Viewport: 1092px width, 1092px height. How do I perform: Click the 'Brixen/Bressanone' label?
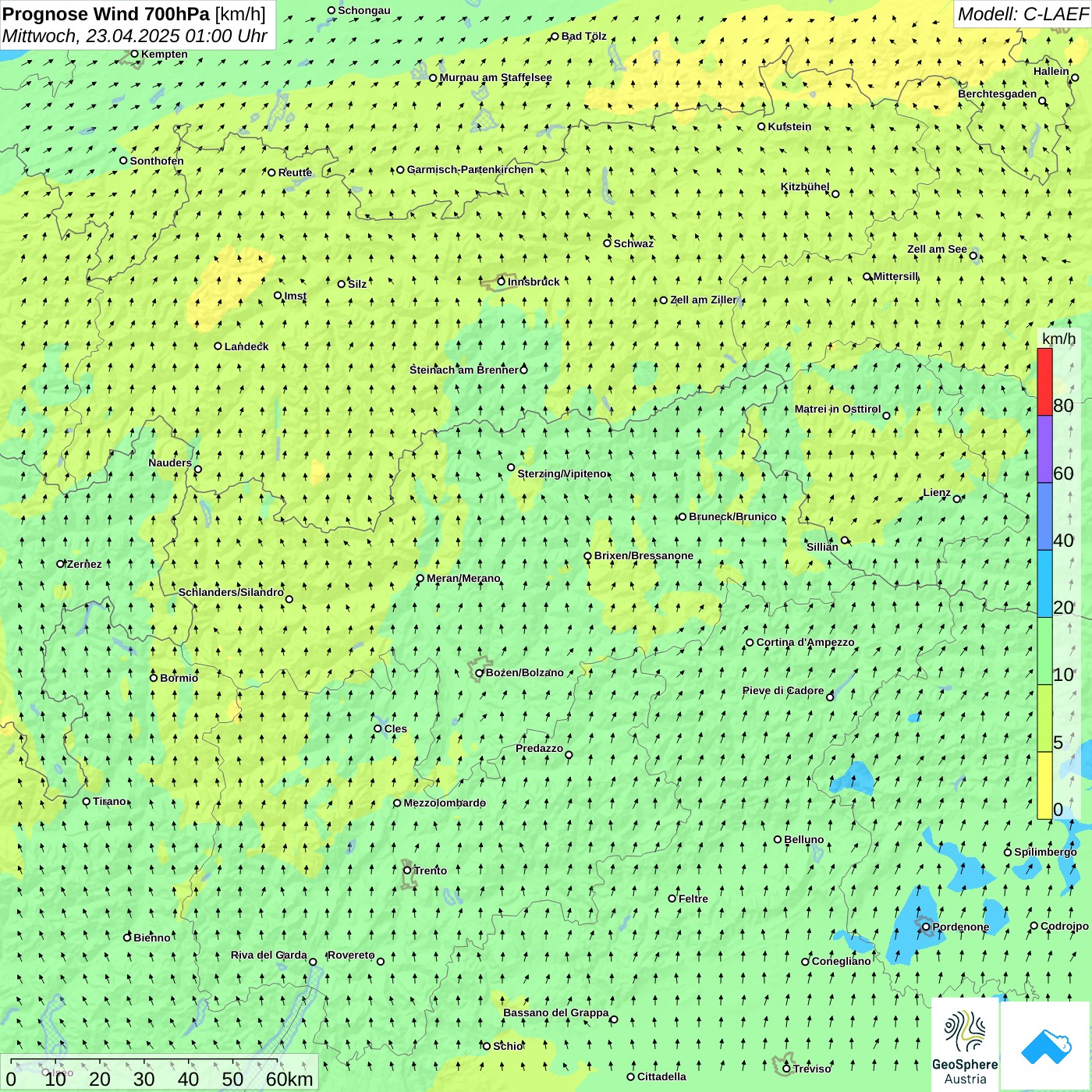click(643, 555)
